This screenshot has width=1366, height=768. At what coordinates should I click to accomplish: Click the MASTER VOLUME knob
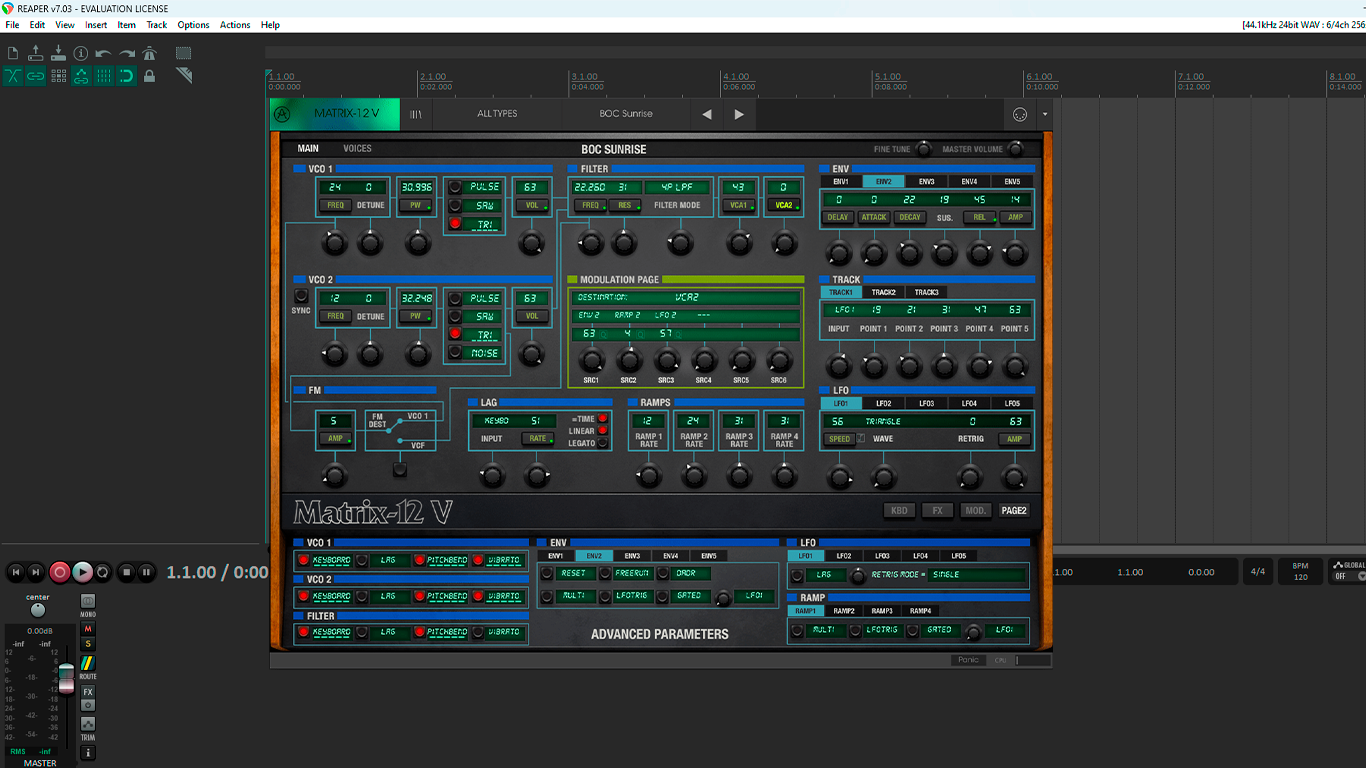(1015, 149)
